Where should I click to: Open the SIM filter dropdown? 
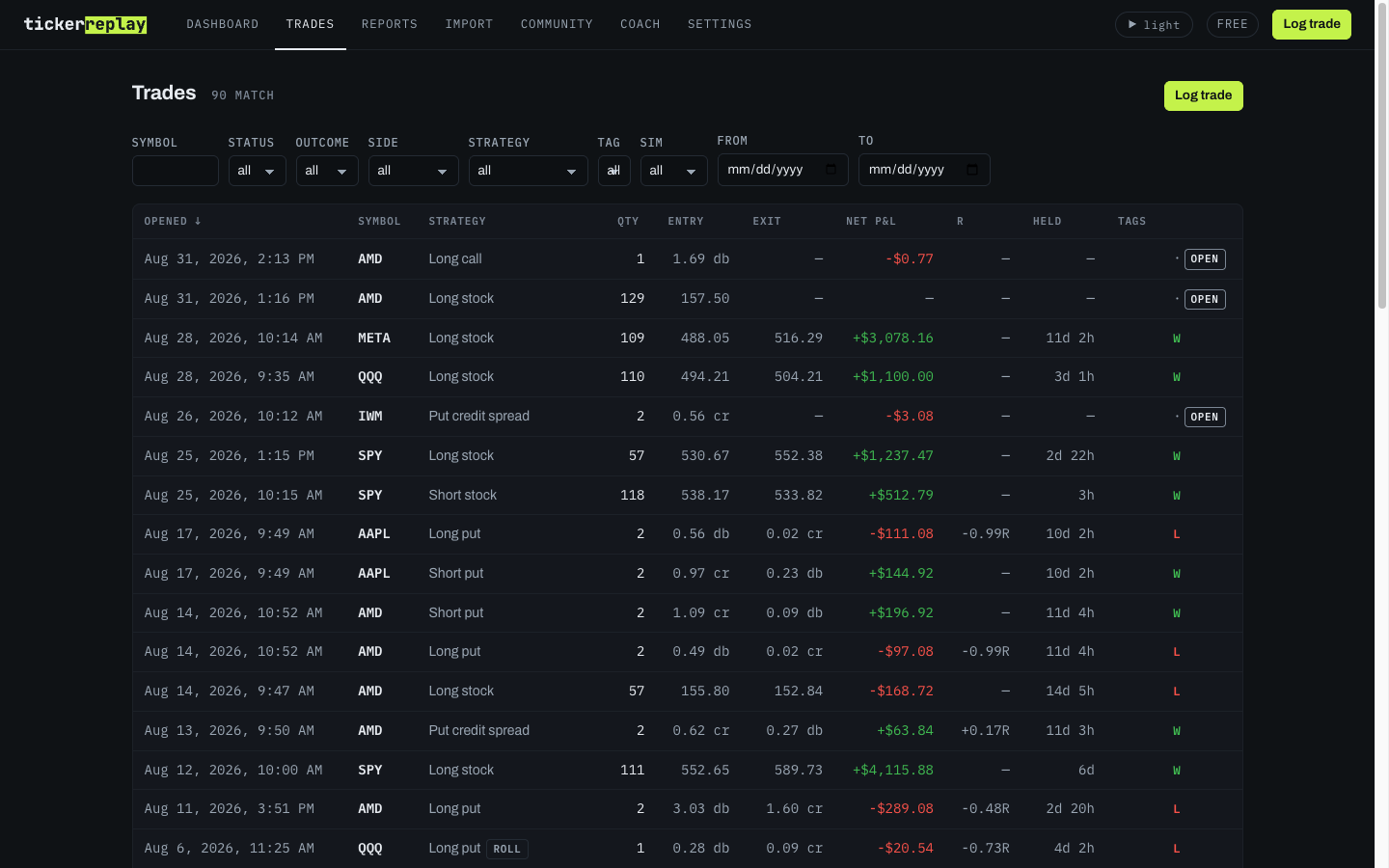click(x=673, y=171)
